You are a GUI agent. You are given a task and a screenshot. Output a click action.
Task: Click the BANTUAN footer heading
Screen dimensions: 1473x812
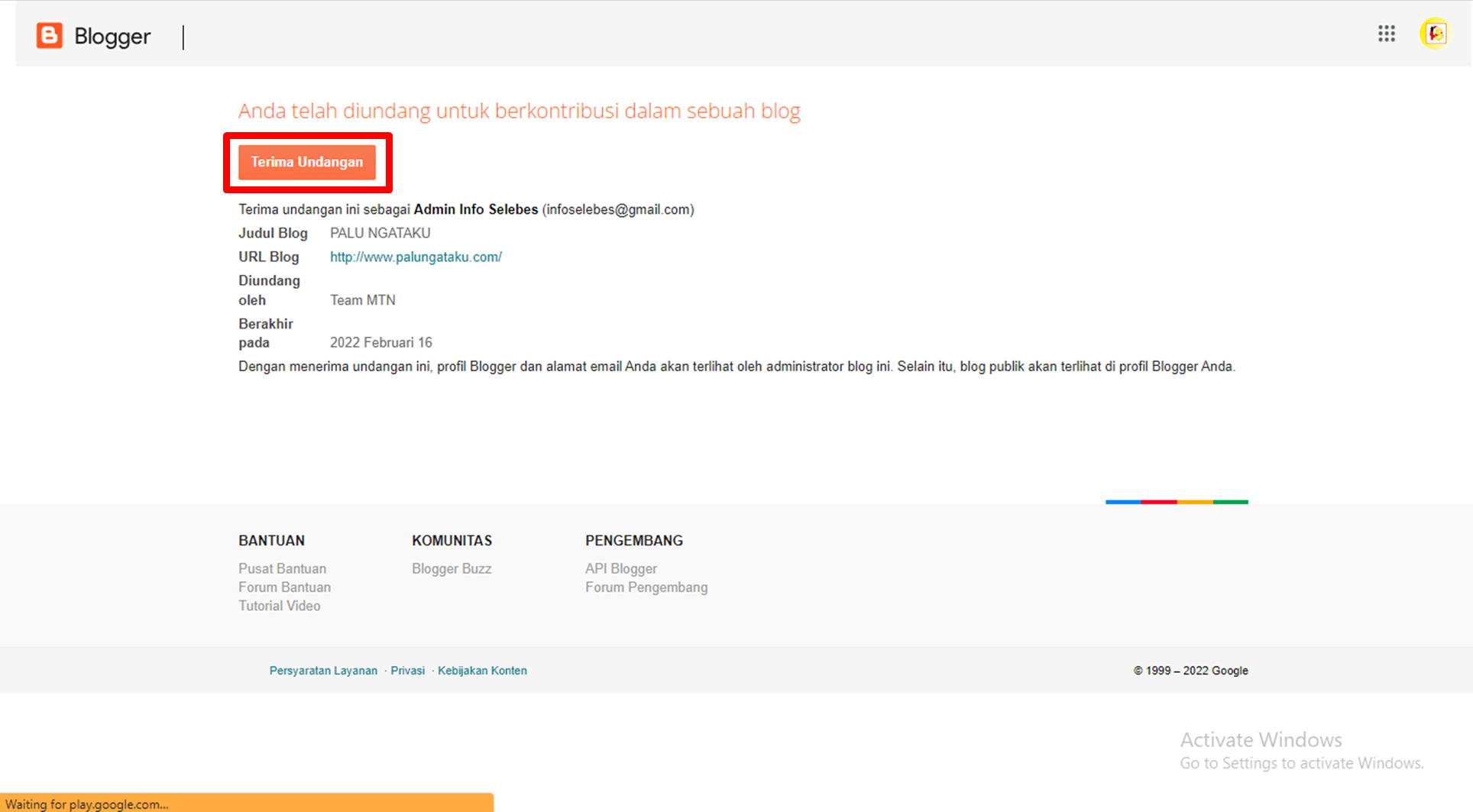(x=271, y=540)
